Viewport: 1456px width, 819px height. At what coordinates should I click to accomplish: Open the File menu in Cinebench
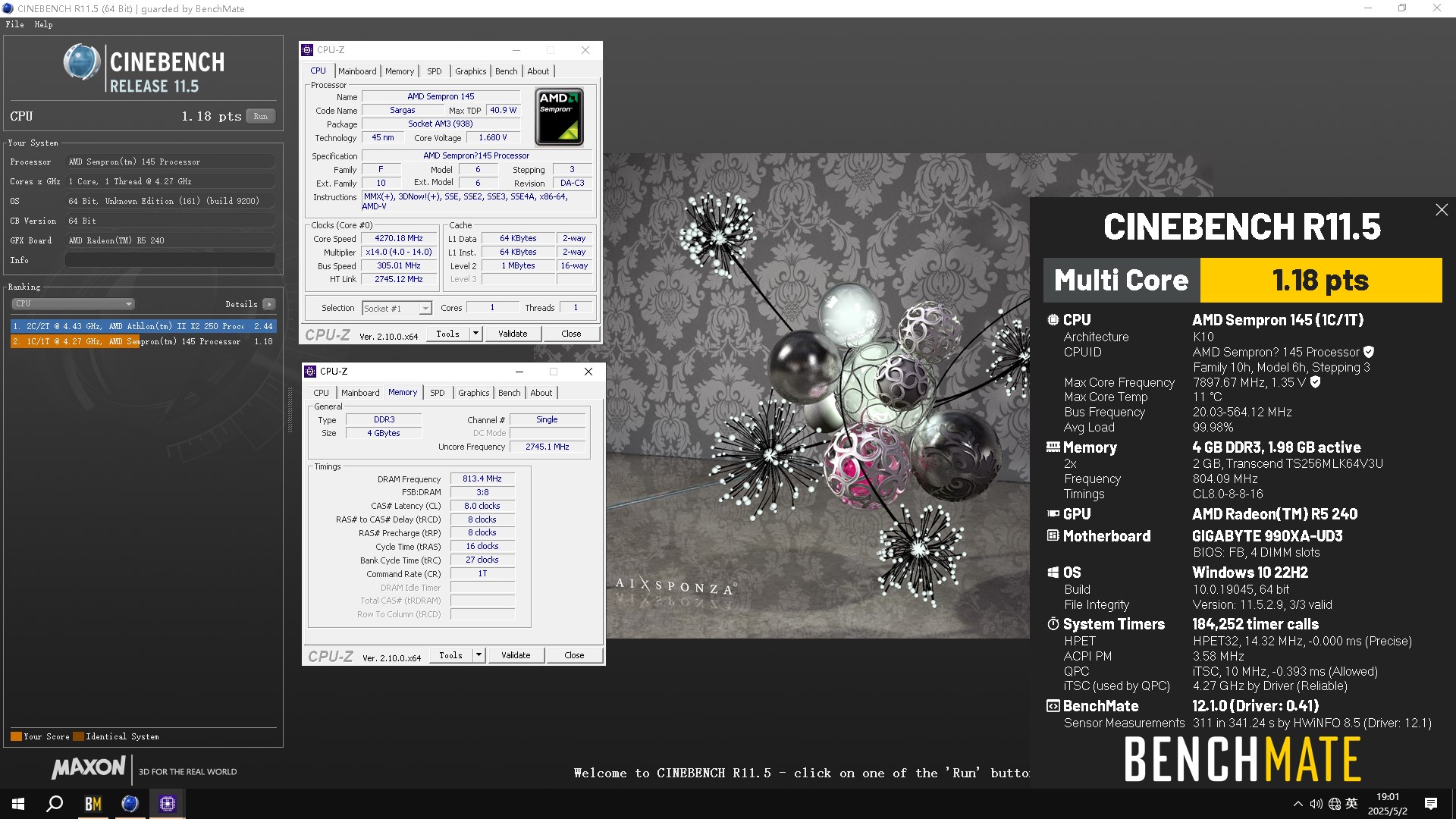(x=14, y=24)
